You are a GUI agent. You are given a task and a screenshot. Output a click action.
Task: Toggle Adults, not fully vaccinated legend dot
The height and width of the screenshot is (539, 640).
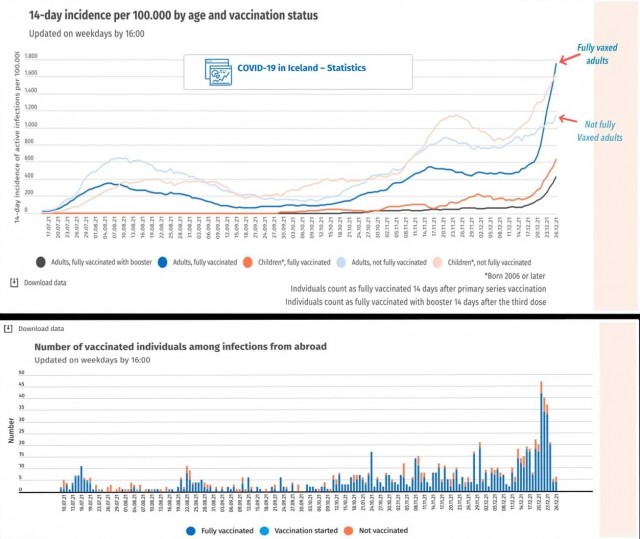pos(341,262)
